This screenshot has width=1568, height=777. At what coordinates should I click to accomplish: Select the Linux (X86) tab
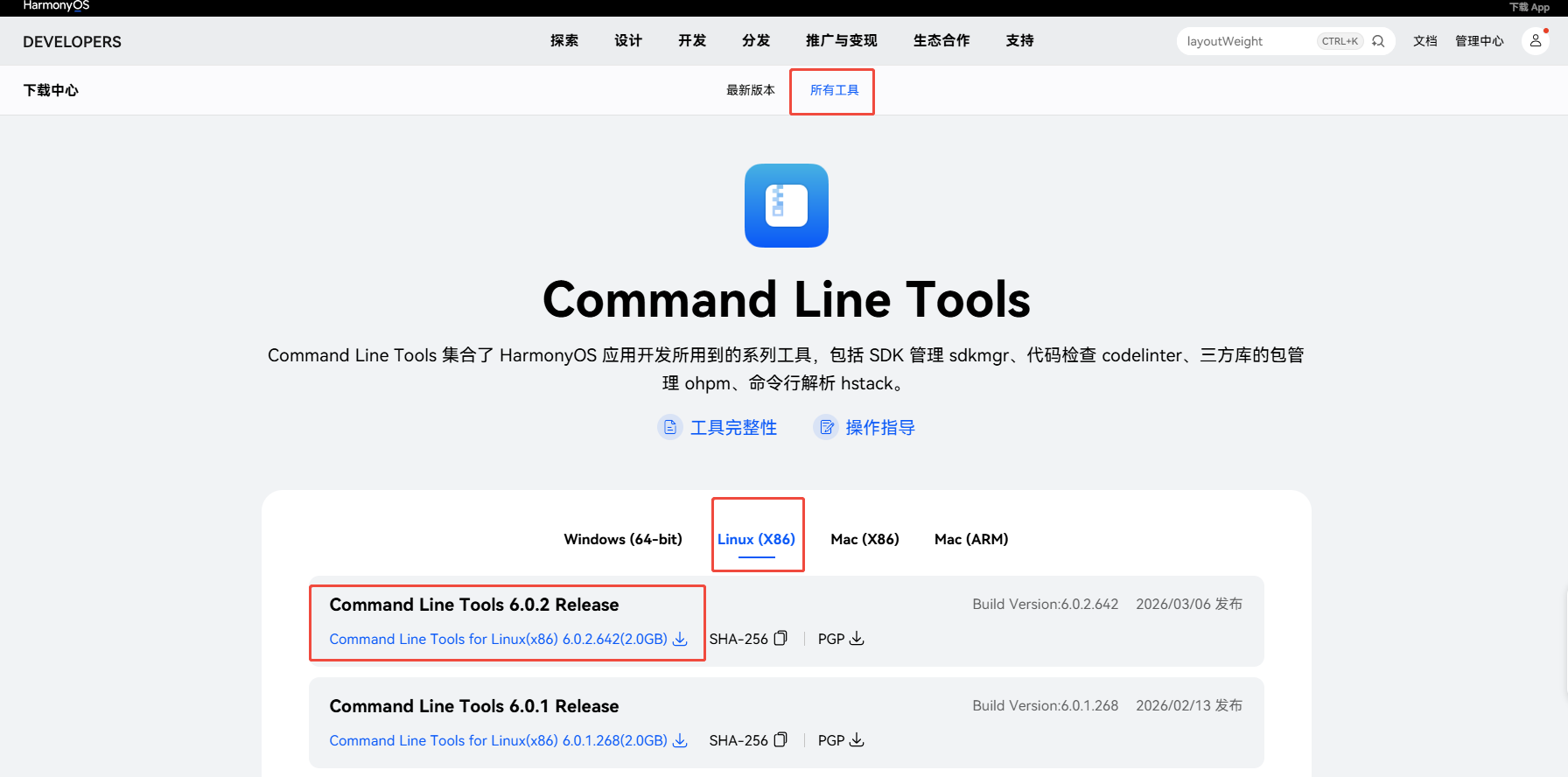[757, 539]
